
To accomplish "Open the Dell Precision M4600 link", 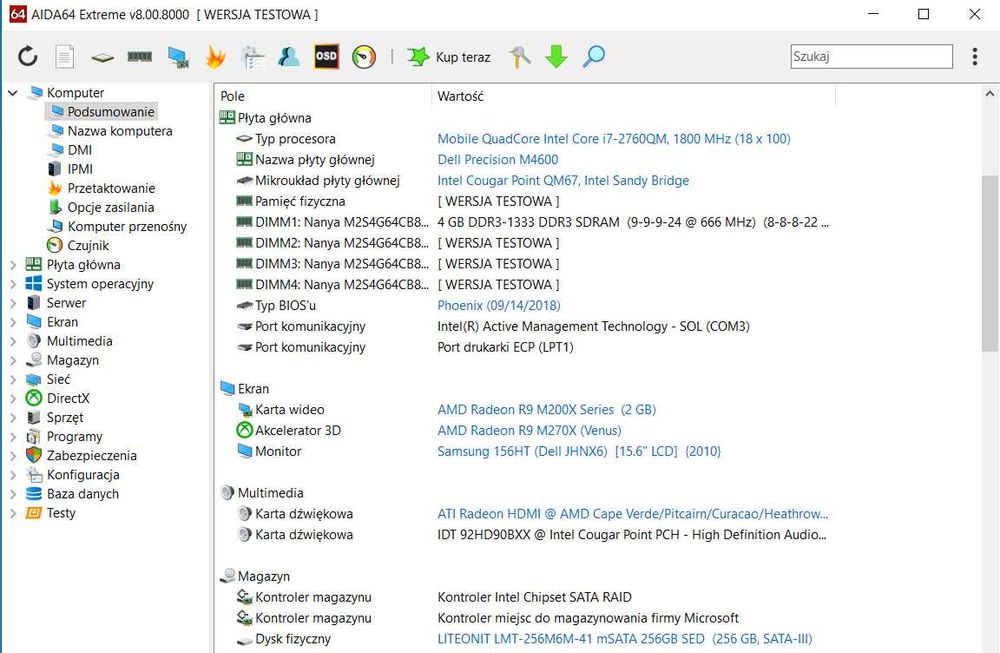I will pyautogui.click(x=497, y=159).
